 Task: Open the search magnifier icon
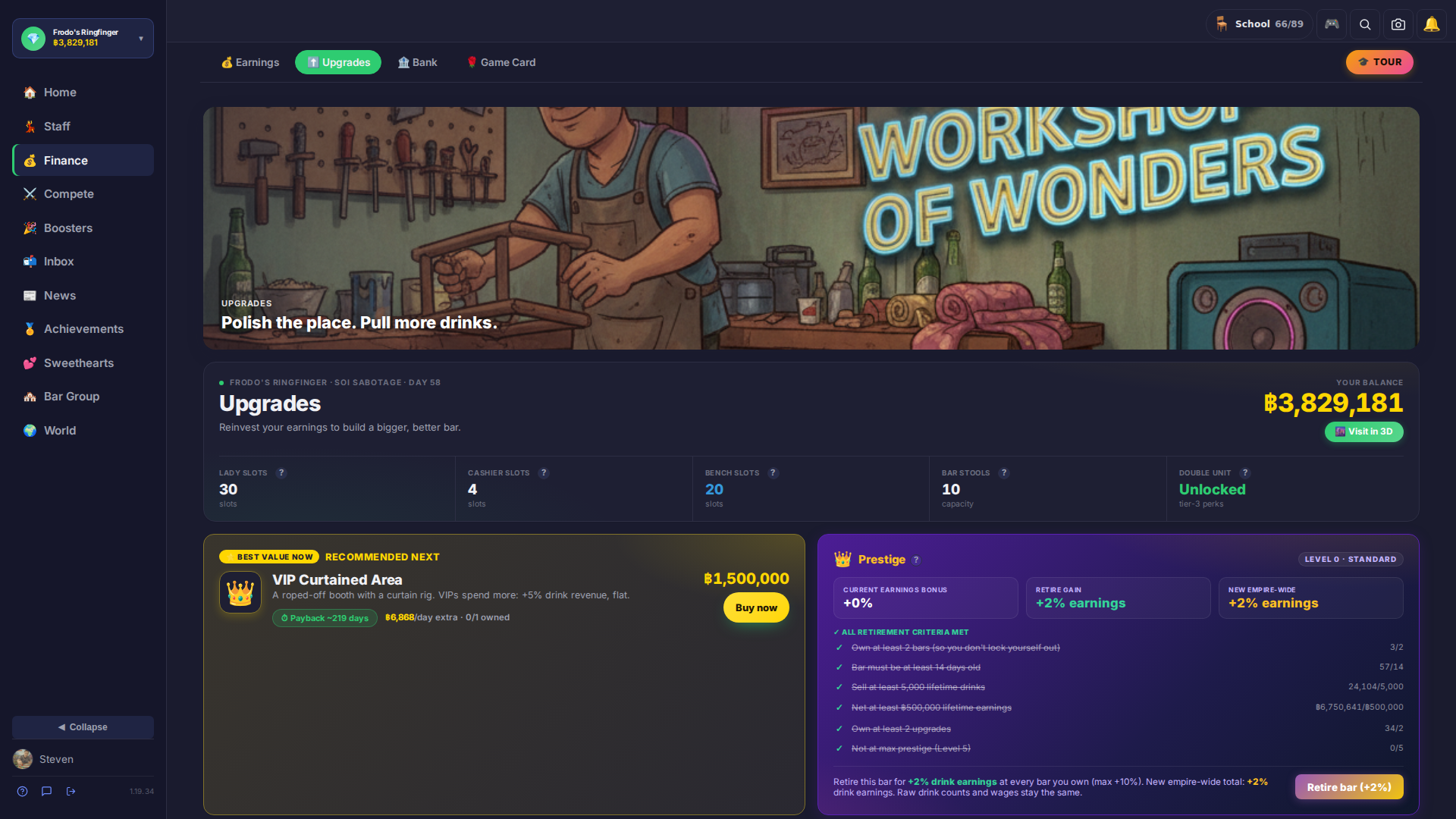point(1365,24)
